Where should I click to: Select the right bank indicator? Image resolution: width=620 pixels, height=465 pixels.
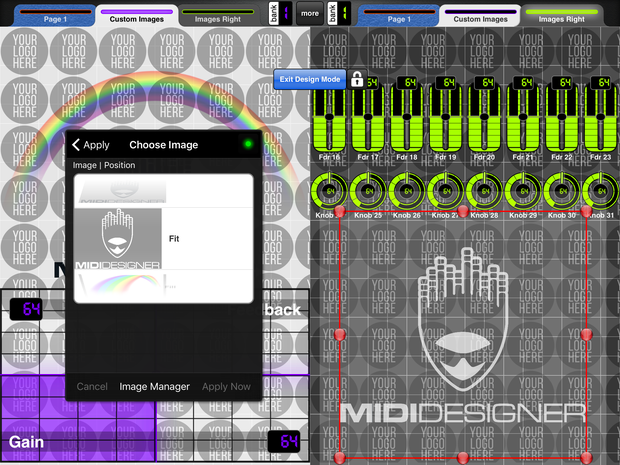pos(339,13)
